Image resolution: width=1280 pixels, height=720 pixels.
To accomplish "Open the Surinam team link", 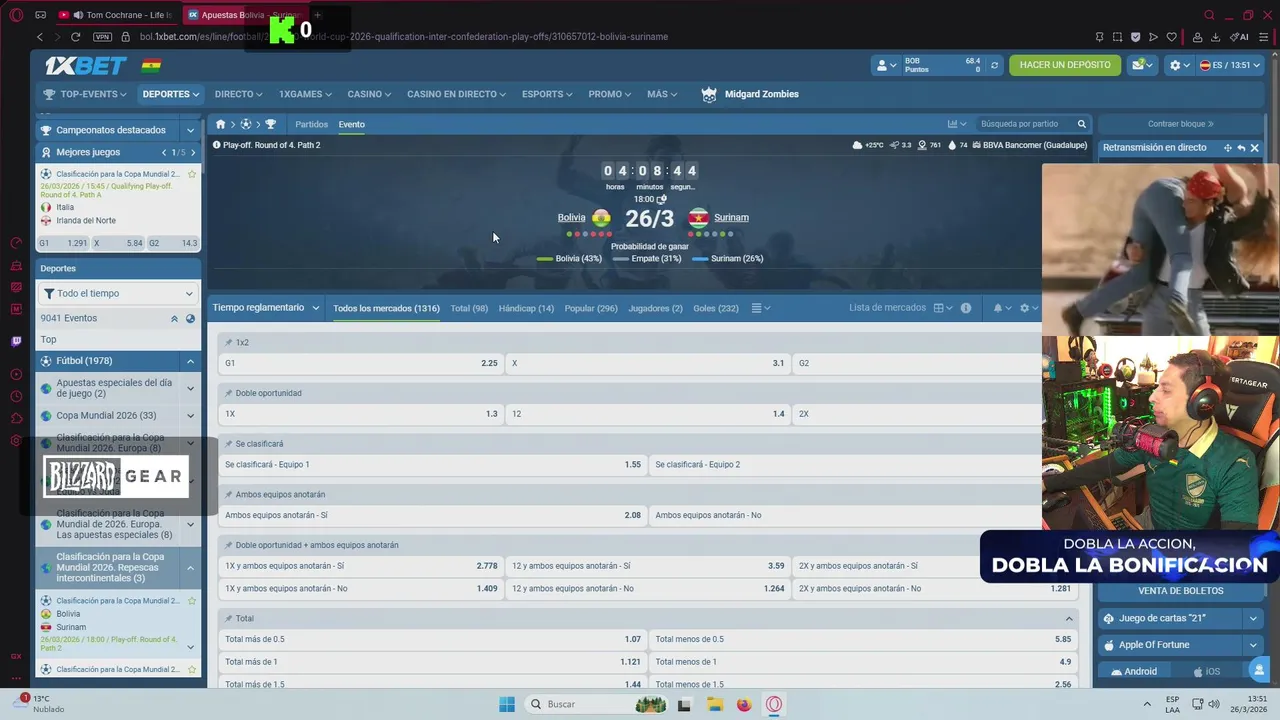I will 731,217.
